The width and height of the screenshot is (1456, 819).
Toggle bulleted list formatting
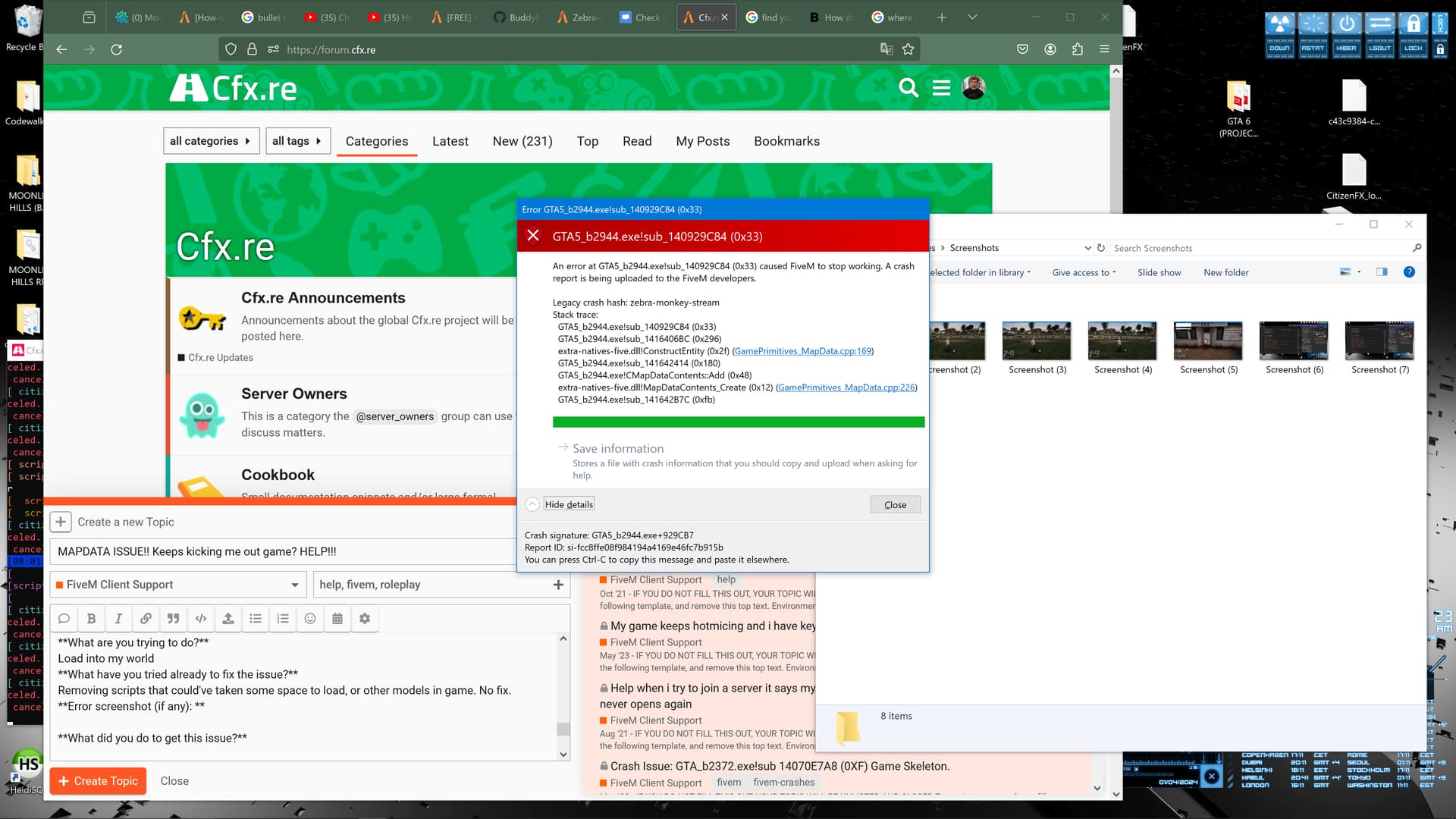[256, 619]
